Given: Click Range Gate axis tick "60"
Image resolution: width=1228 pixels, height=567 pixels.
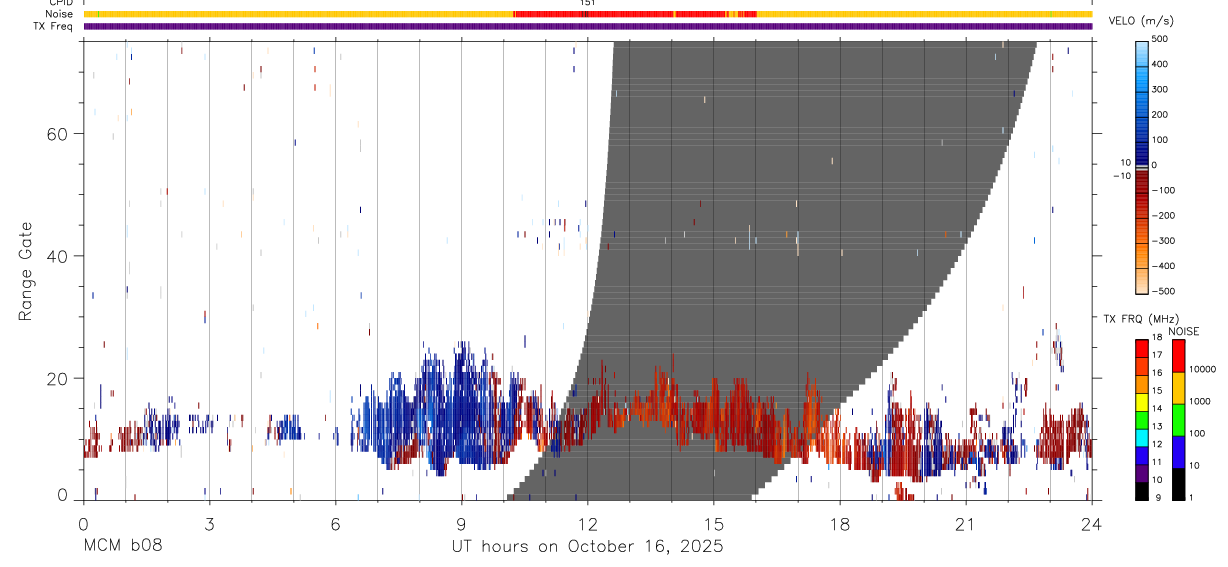Looking at the screenshot, I should point(57,134).
